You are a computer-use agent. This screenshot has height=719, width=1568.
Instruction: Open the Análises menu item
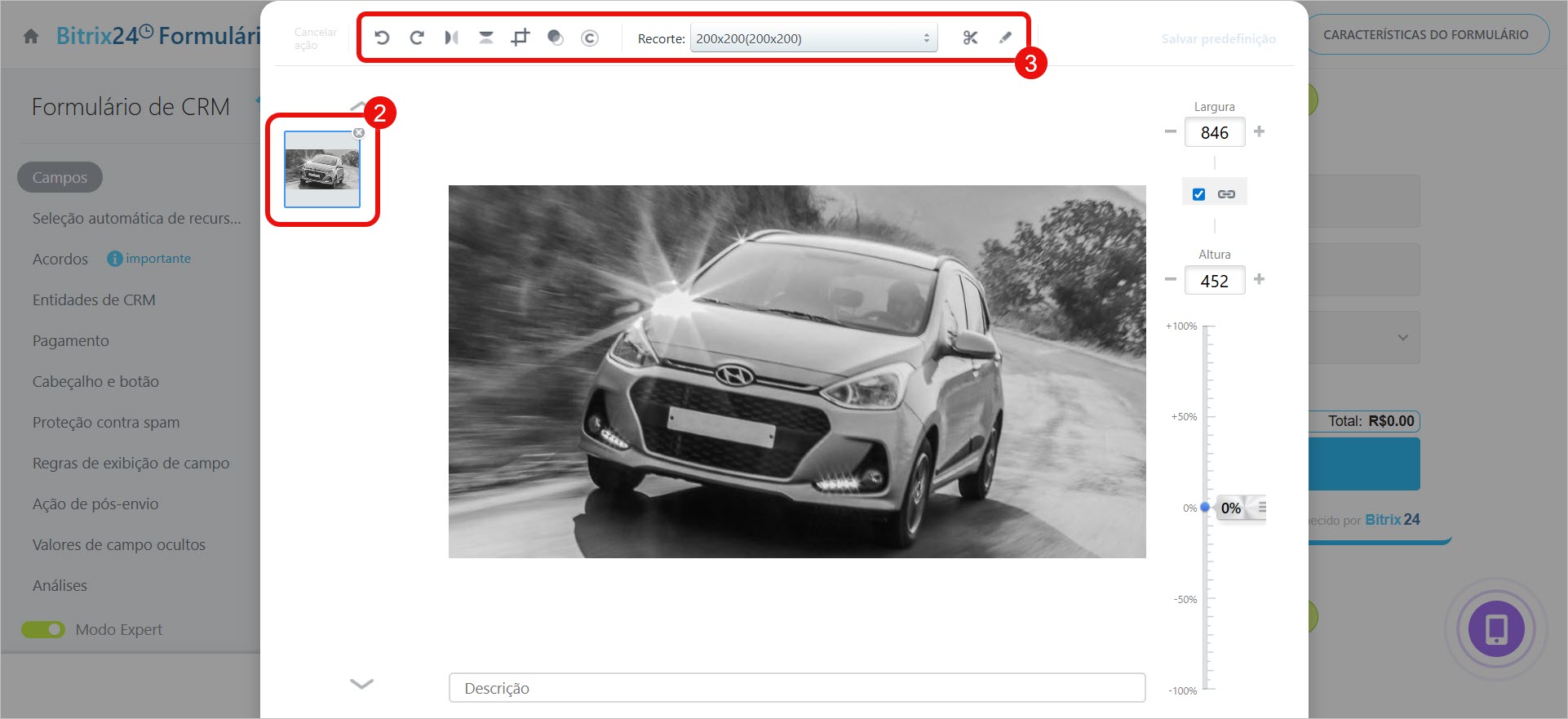tap(60, 585)
